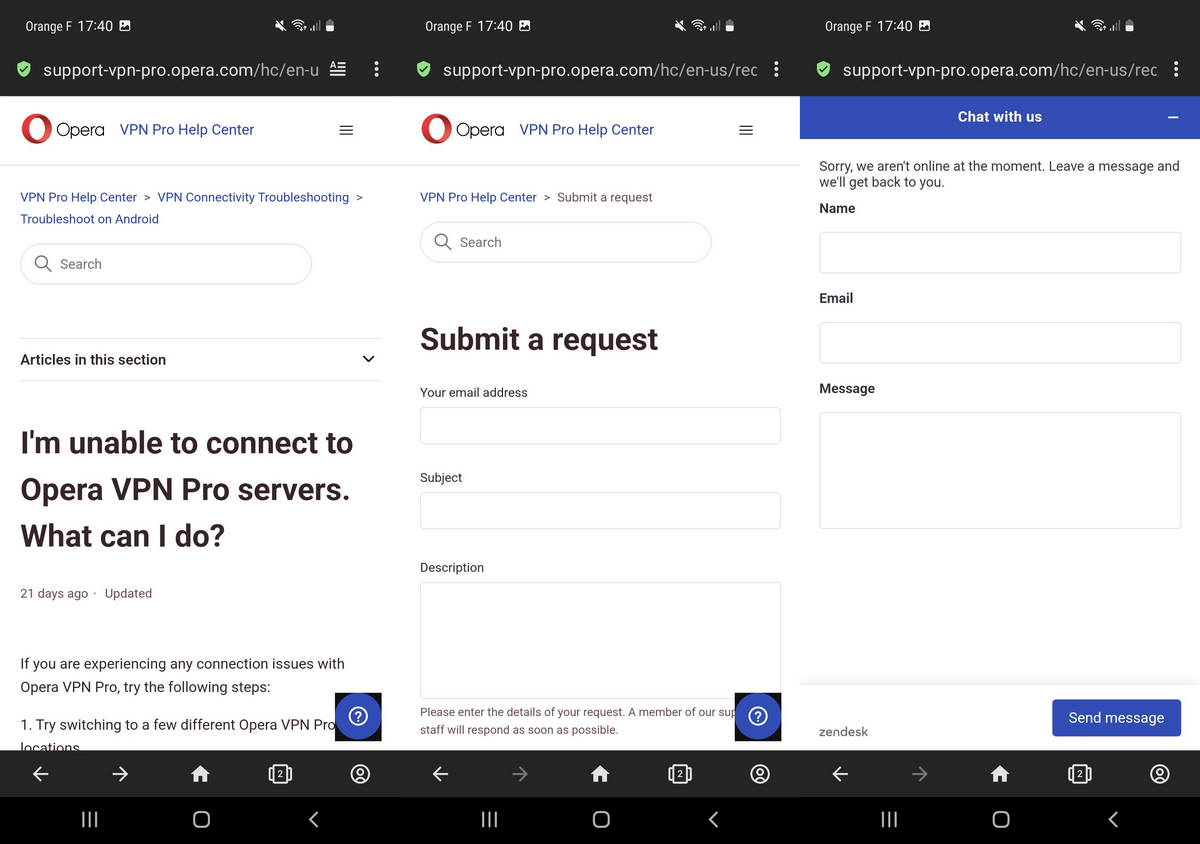
Task: Tap the secure shield icon in the right address bar
Action: pos(823,70)
